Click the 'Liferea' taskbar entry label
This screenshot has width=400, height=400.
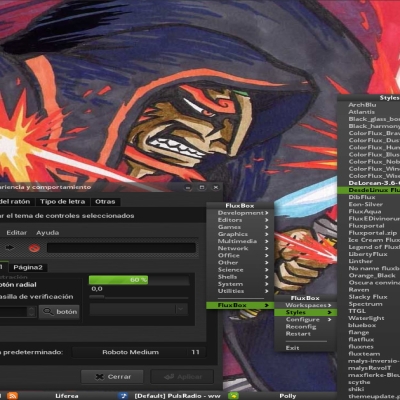tap(67, 396)
